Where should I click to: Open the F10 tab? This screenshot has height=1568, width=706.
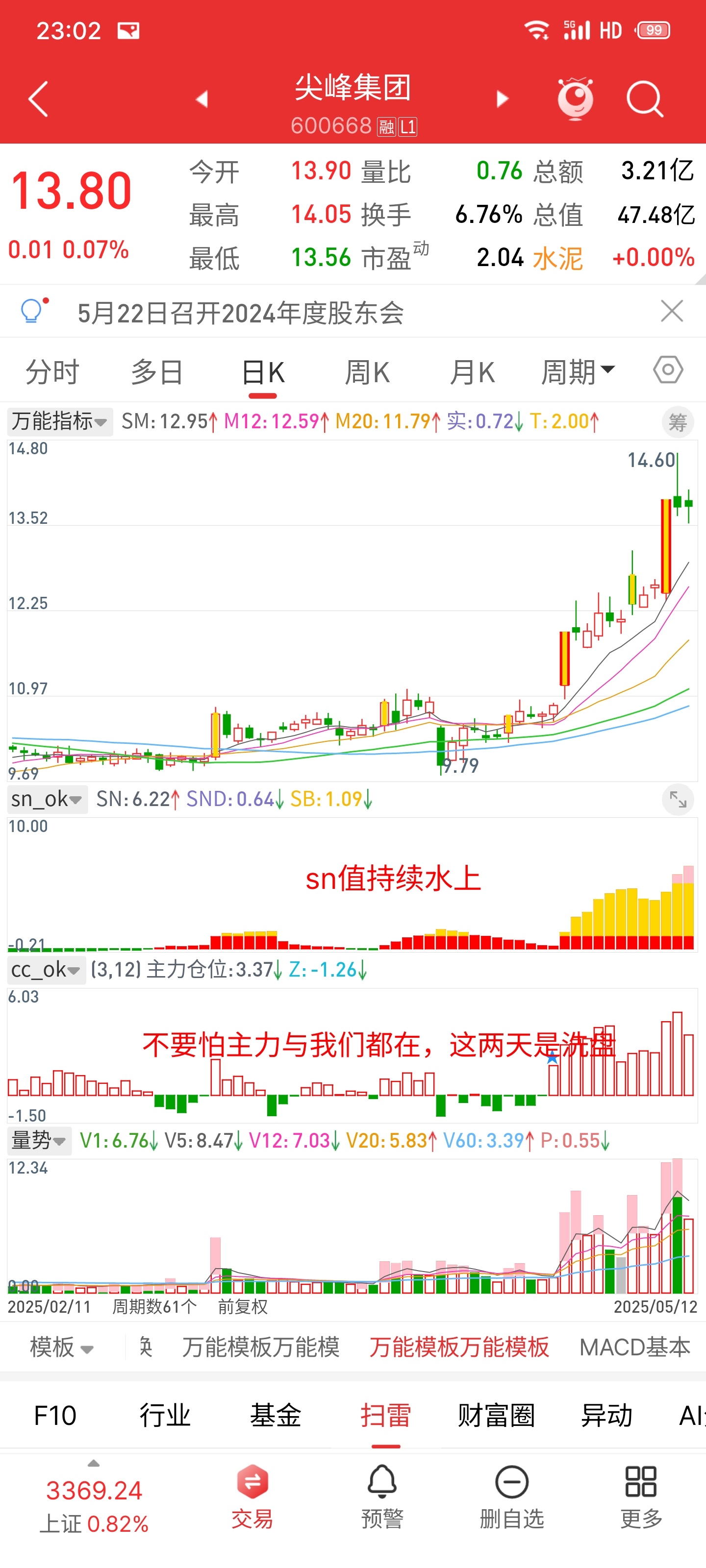click(55, 1415)
